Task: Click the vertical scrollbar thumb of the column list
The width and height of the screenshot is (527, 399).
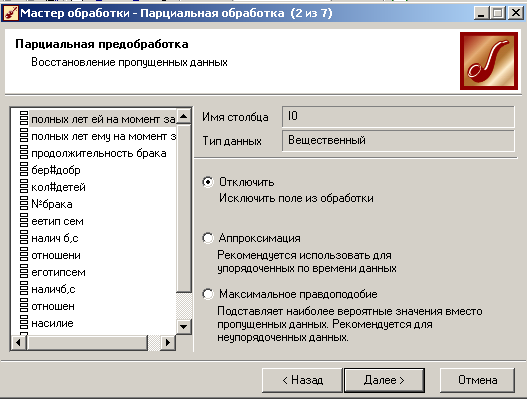Action: [x=184, y=208]
